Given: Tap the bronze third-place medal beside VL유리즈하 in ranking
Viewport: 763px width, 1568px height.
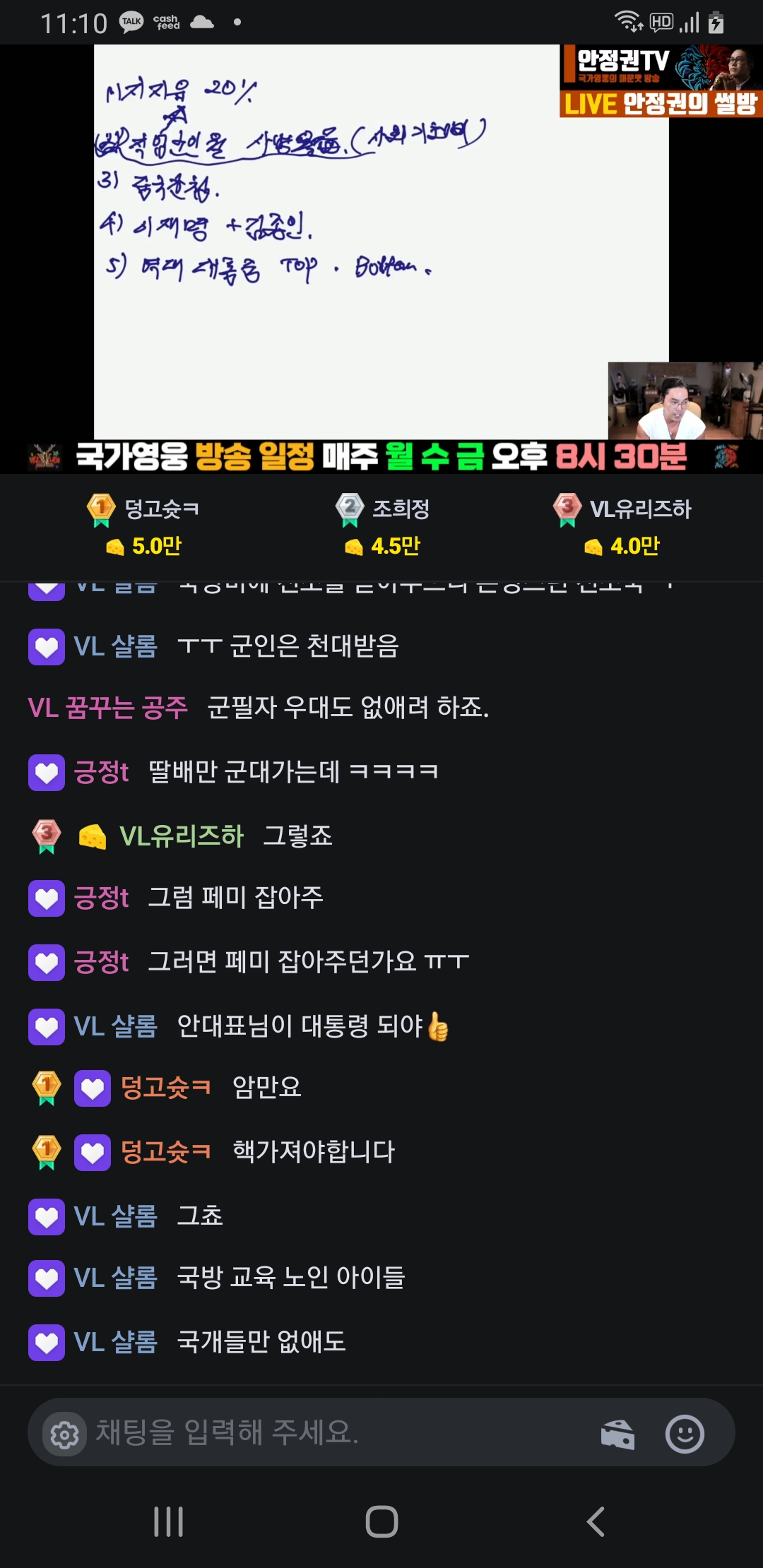Looking at the screenshot, I should coord(567,510).
